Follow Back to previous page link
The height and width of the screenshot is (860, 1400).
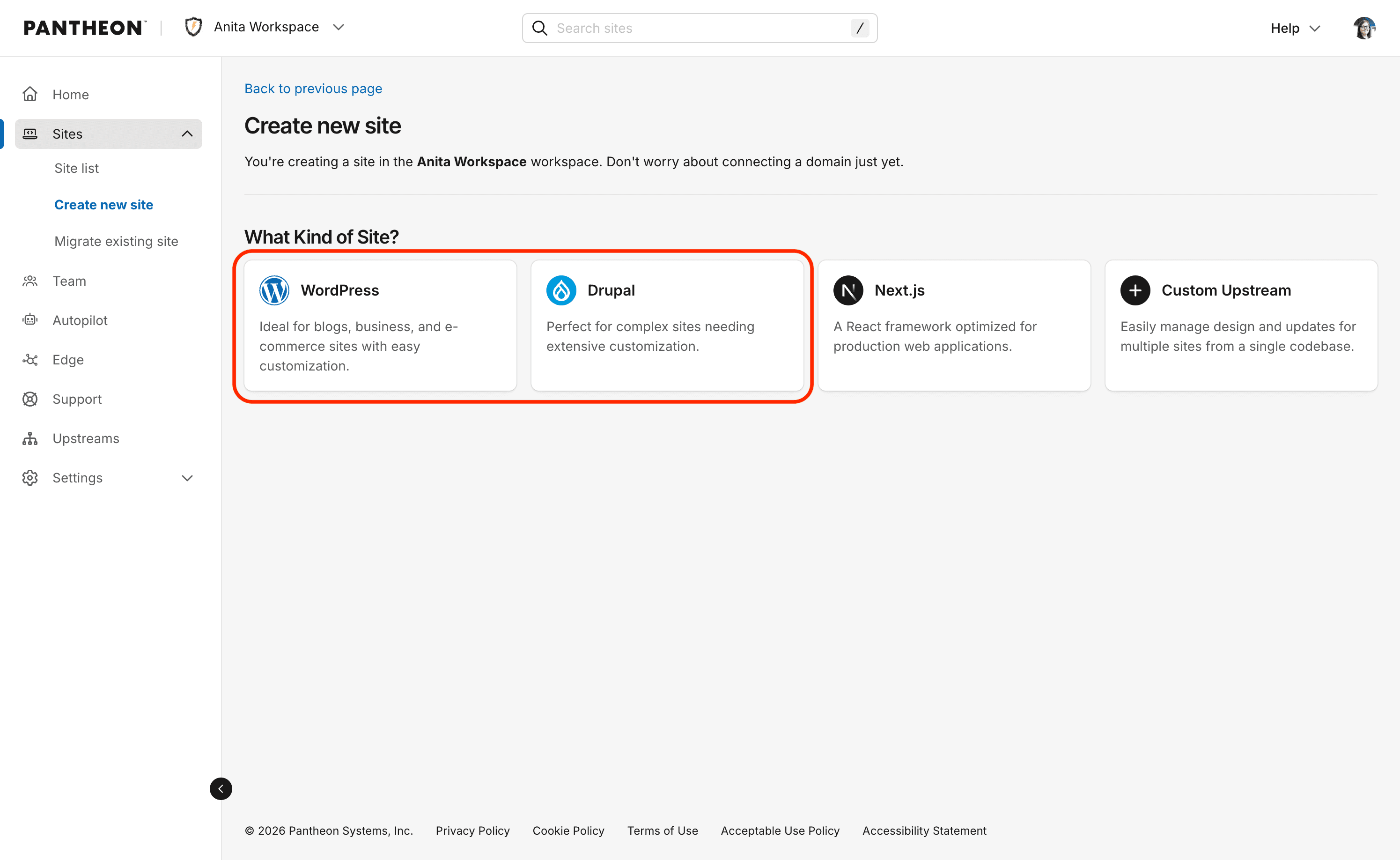[313, 89]
